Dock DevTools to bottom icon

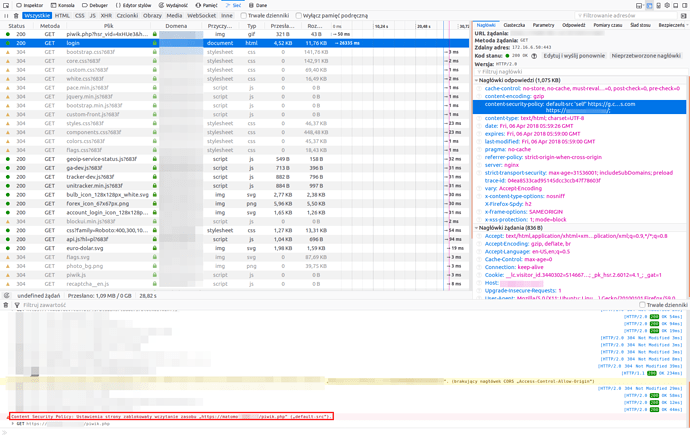tap(676, 5)
